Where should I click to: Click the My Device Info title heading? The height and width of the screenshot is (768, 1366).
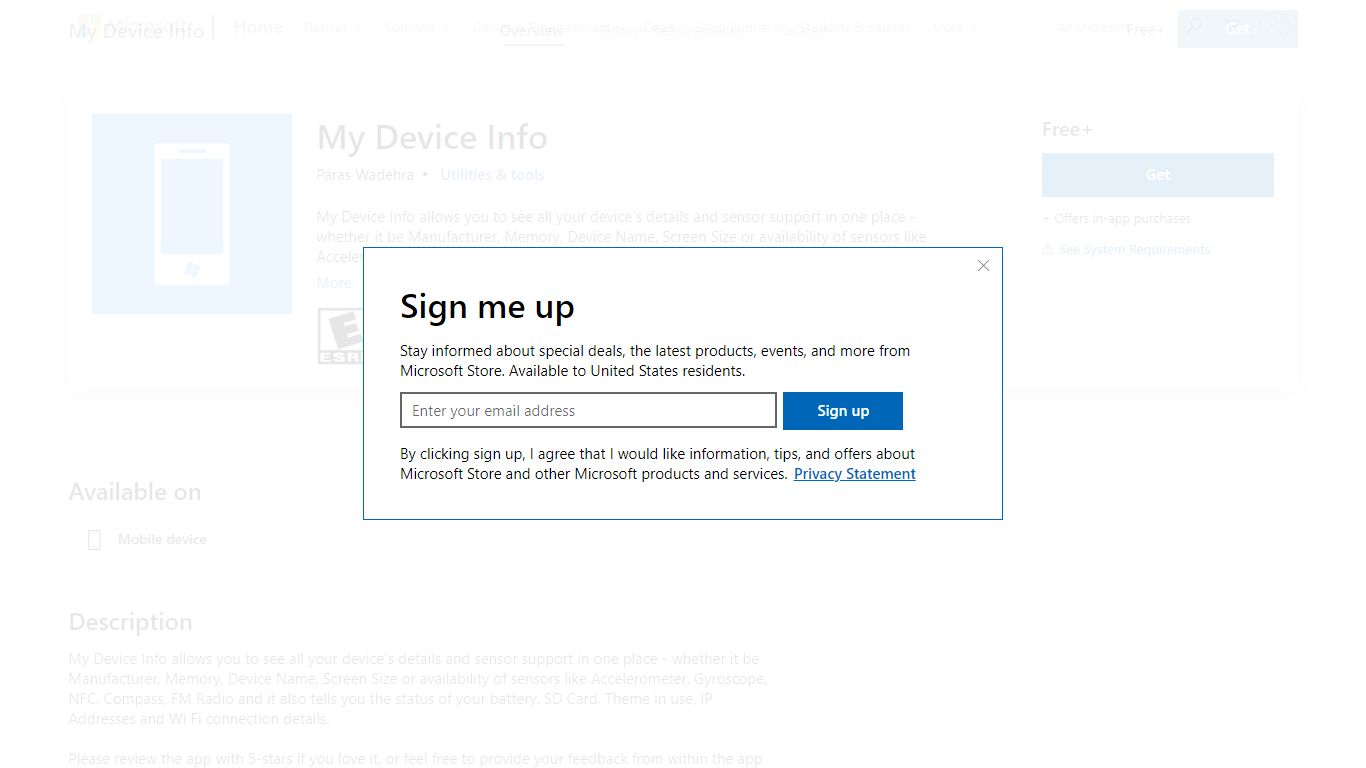point(432,138)
